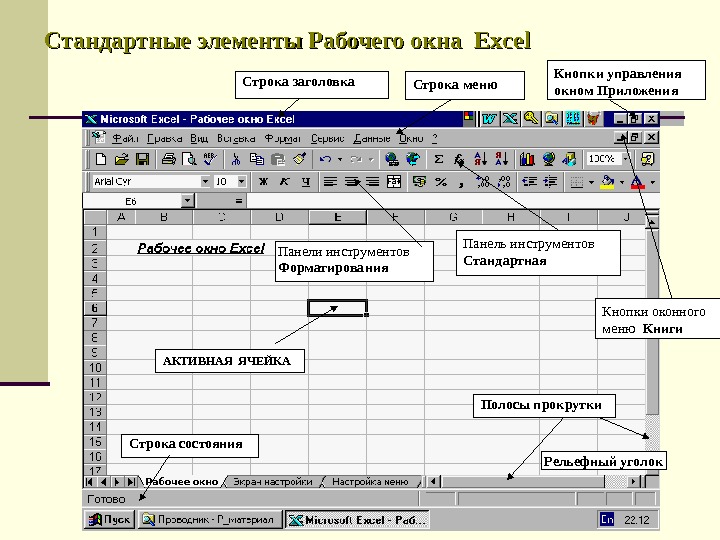Sort descending with the Я-A icon

pyautogui.click(x=501, y=159)
